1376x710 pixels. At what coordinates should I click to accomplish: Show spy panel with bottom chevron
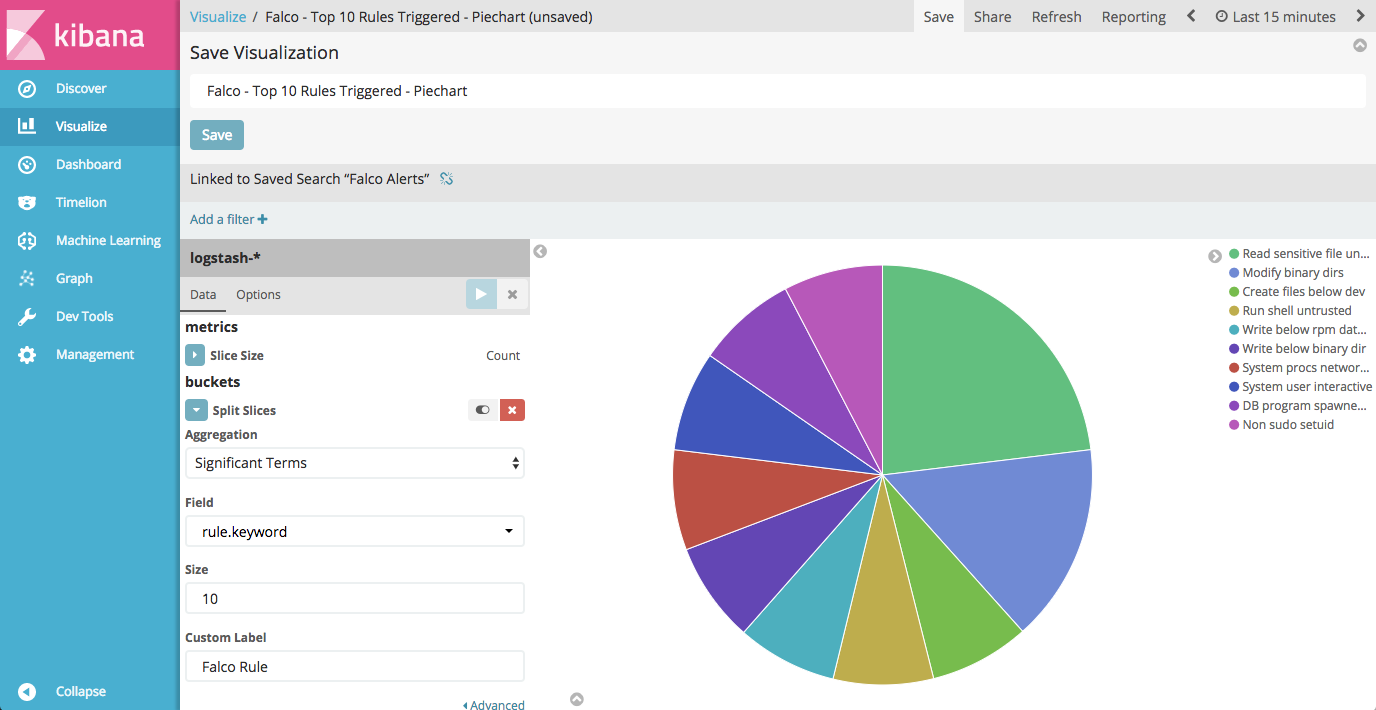pos(577,699)
